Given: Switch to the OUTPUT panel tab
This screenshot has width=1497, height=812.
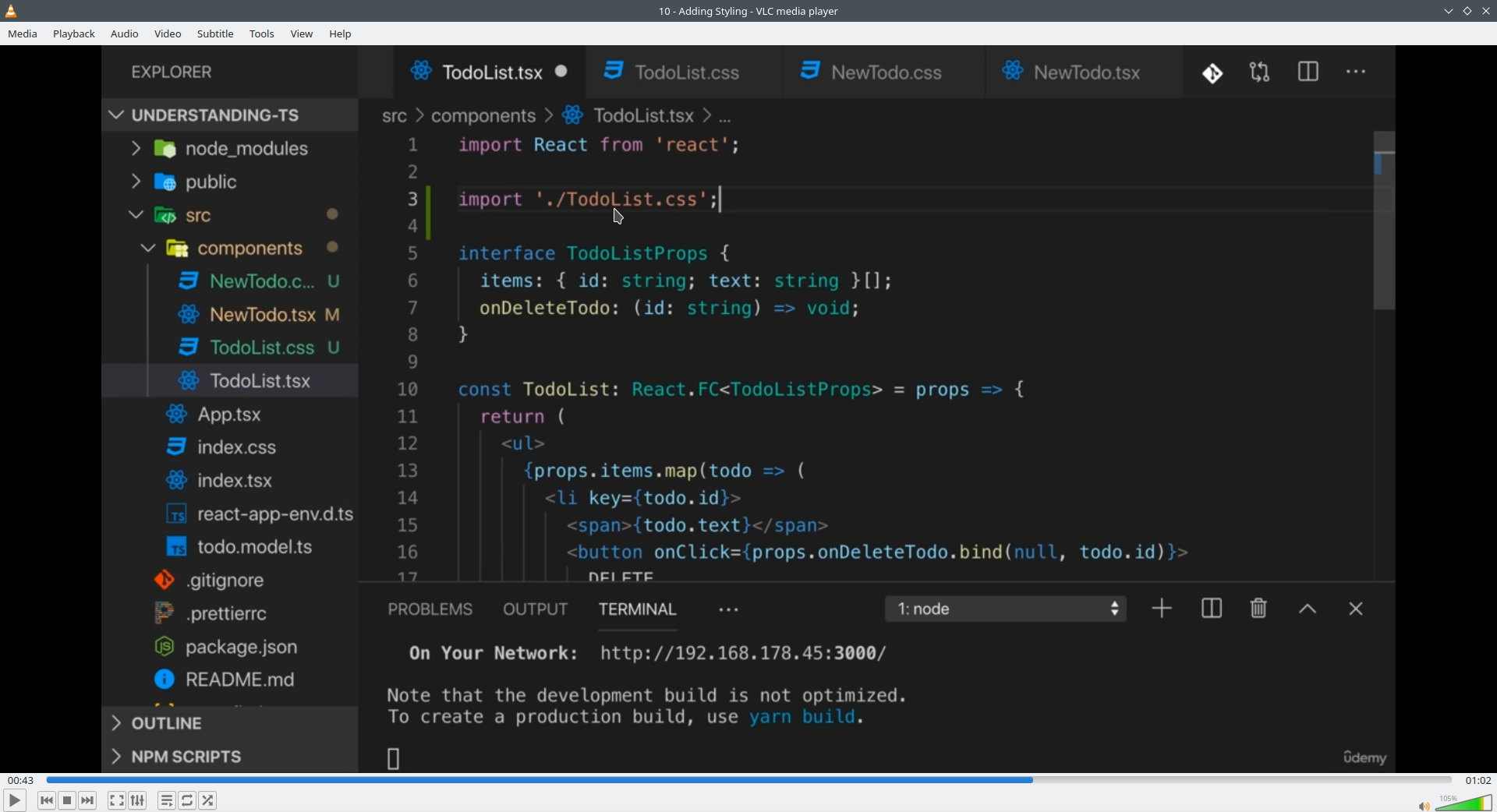Looking at the screenshot, I should [x=536, y=609].
